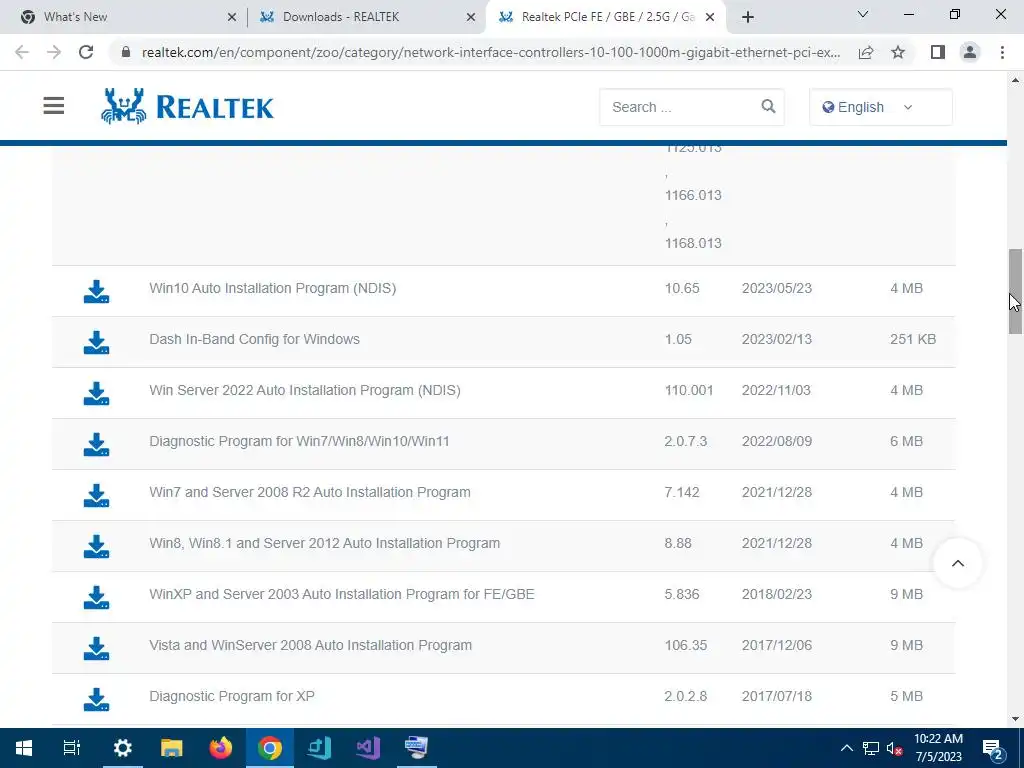The image size is (1024, 768).
Task: Open the English language dropdown
Action: coord(880,107)
